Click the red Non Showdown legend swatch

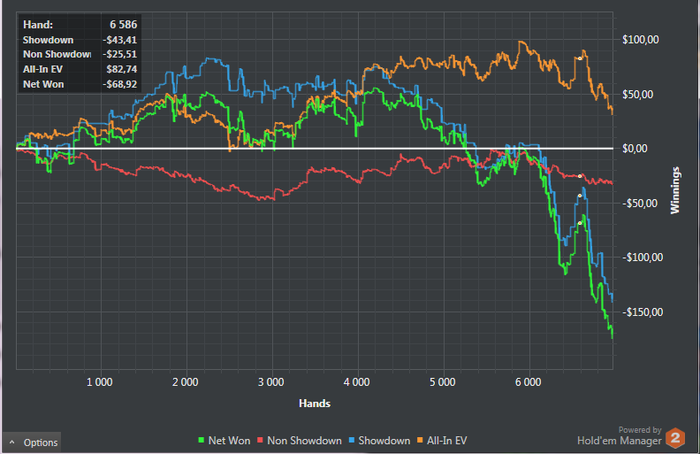(260, 441)
